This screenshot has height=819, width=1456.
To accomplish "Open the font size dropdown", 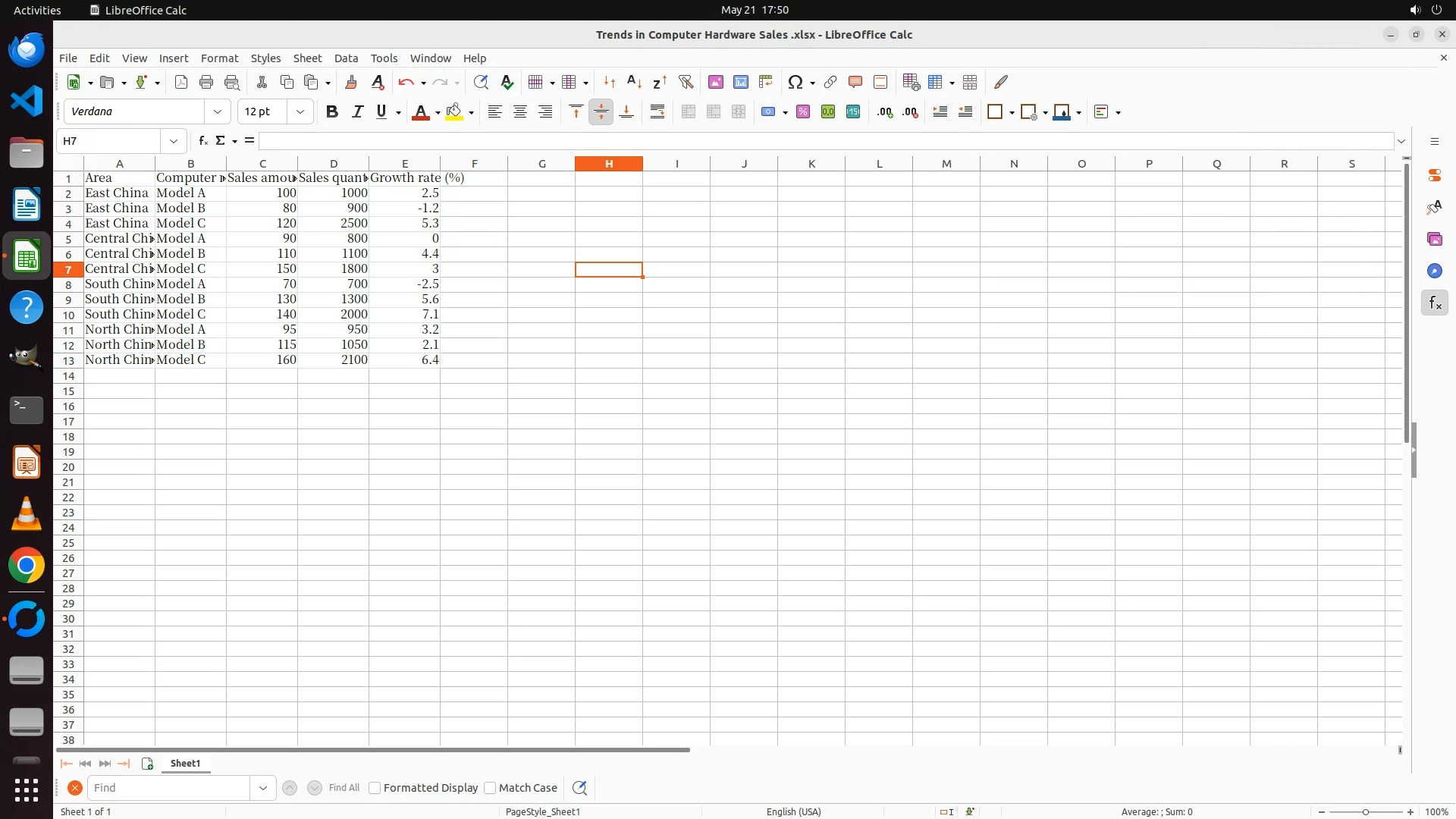I will tap(300, 112).
